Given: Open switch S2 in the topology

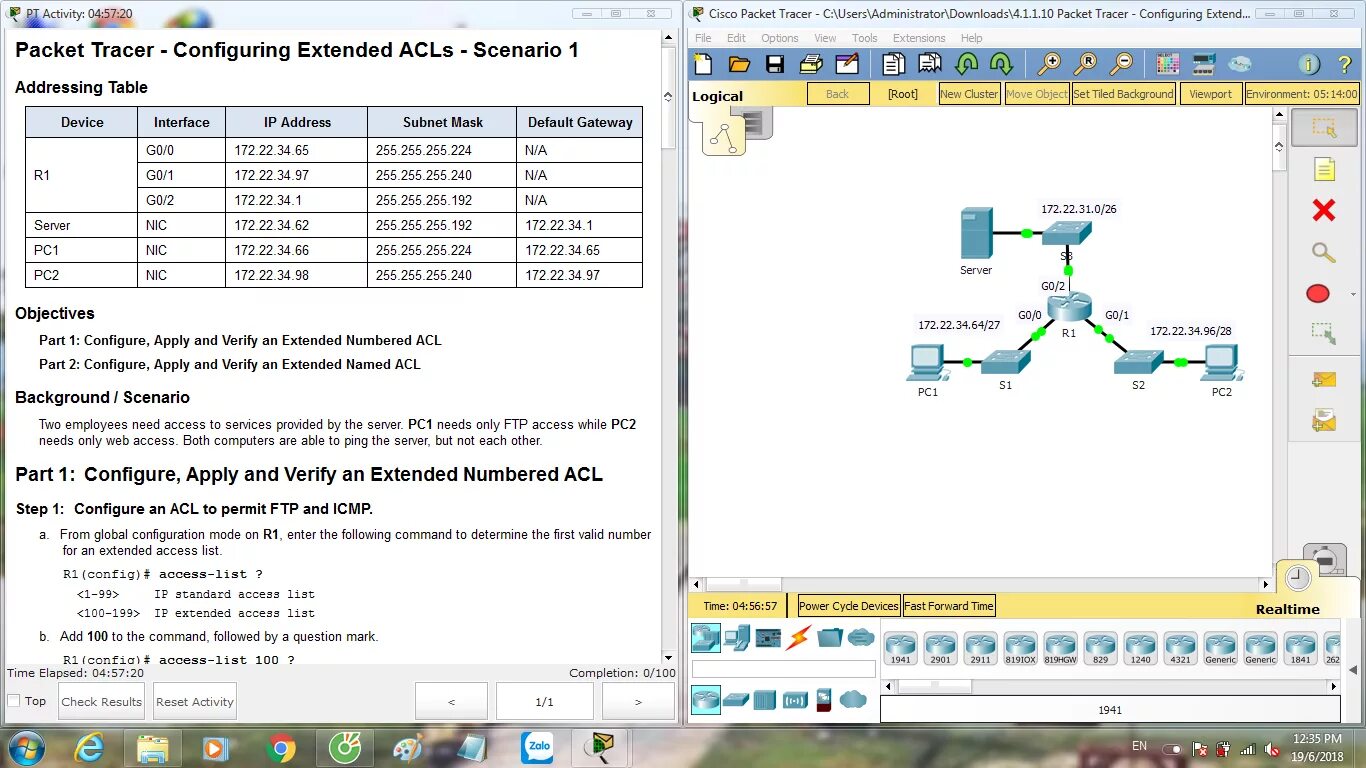Looking at the screenshot, I should [x=1138, y=363].
